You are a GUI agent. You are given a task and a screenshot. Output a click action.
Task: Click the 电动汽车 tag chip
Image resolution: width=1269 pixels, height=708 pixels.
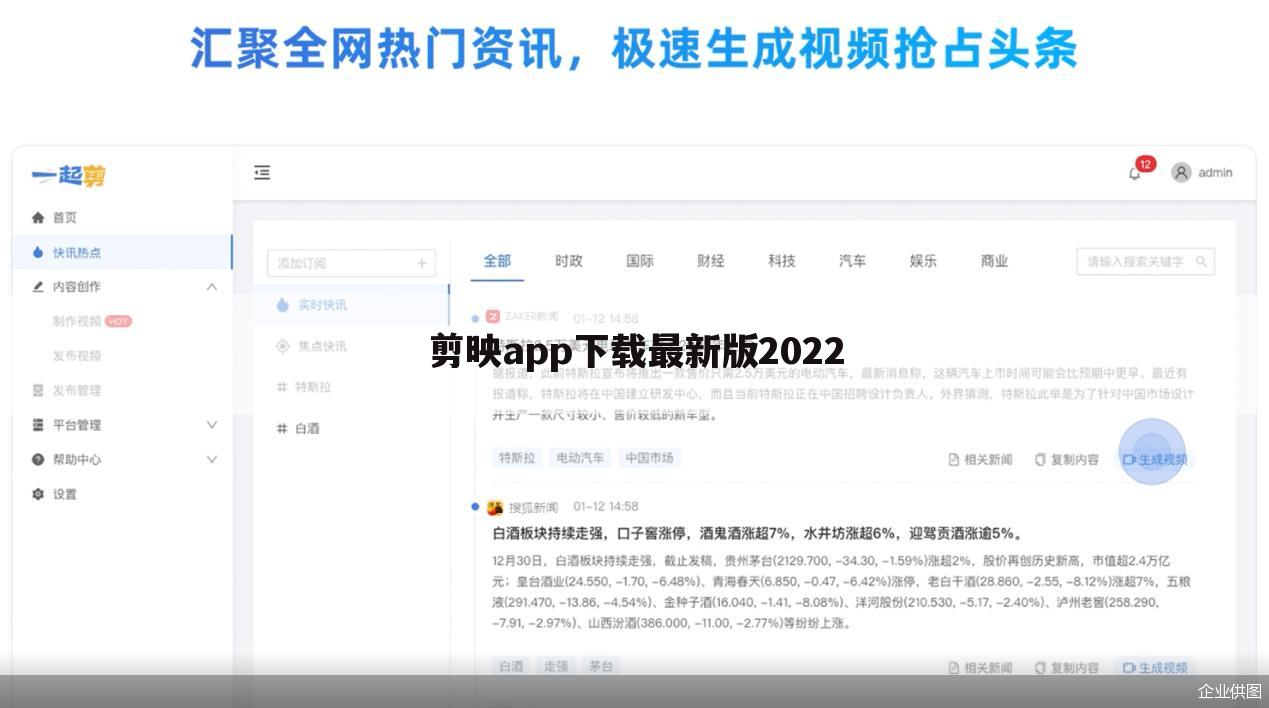[x=580, y=458]
